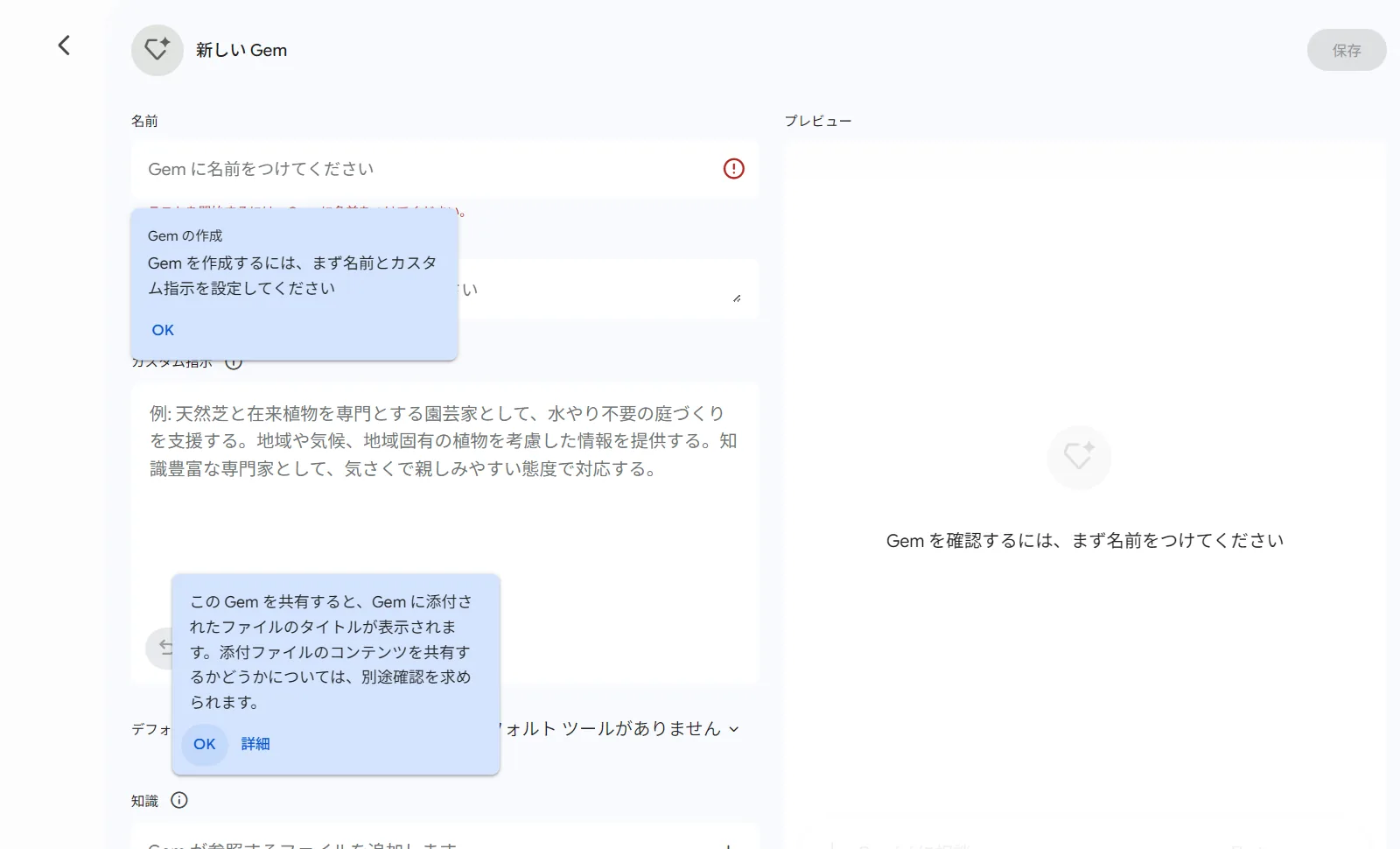Dismiss the Gem の作成 tooltip with OK
This screenshot has width=1400, height=849.
[x=163, y=330]
